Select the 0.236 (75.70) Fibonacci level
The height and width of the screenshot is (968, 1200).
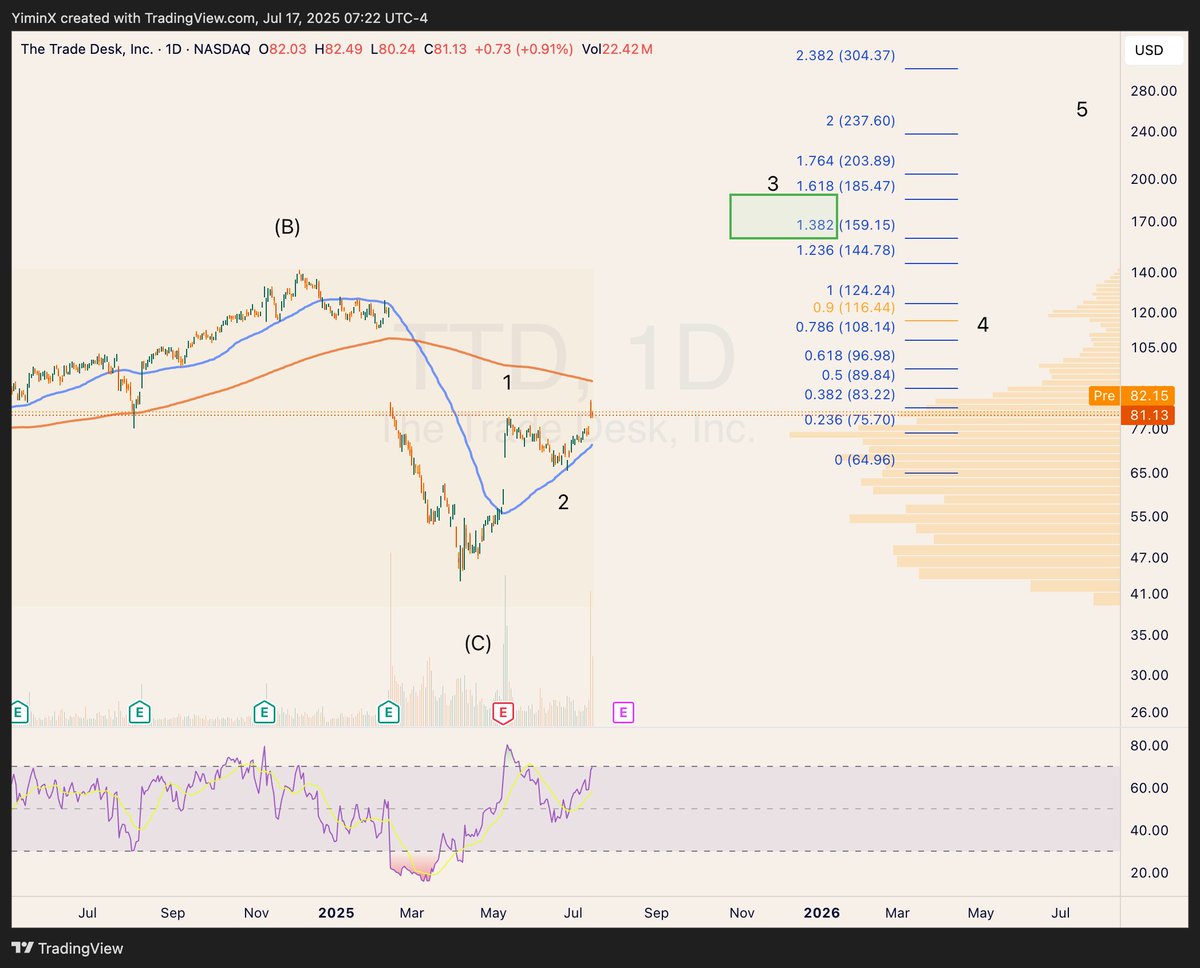click(850, 420)
